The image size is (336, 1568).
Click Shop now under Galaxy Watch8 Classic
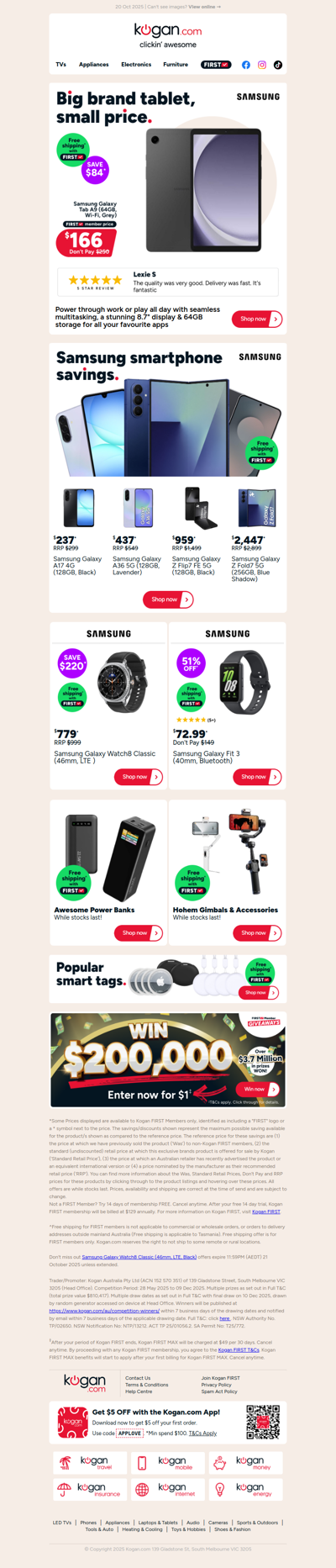(139, 777)
